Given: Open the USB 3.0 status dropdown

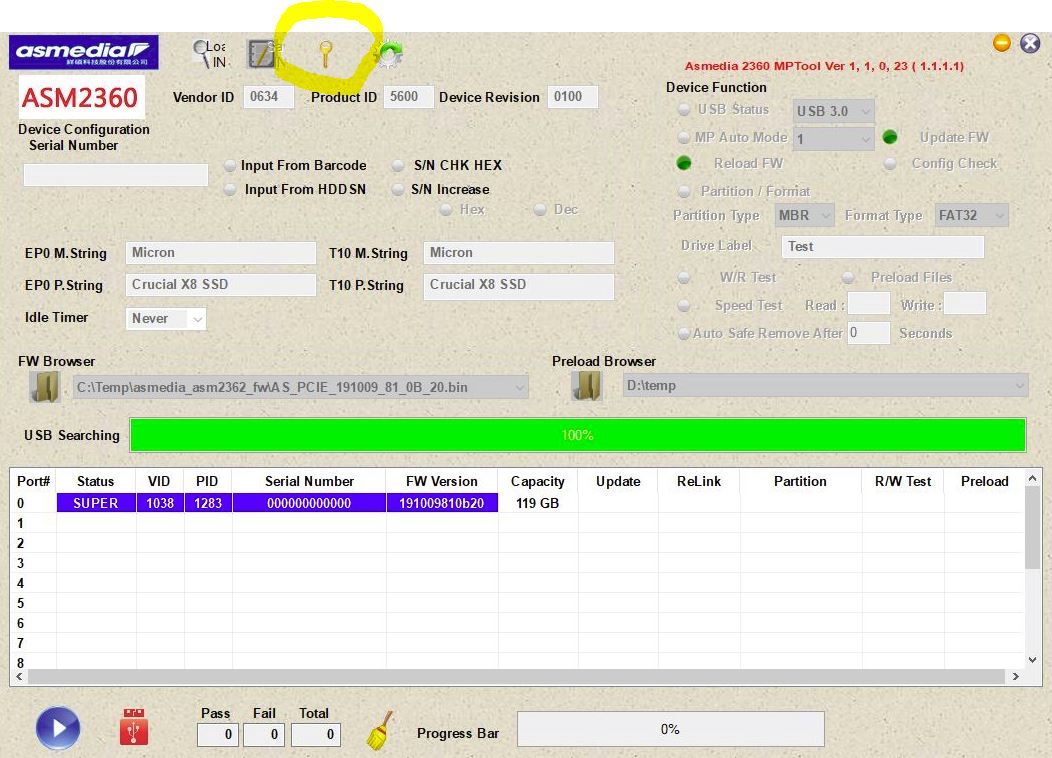Looking at the screenshot, I should pos(833,111).
